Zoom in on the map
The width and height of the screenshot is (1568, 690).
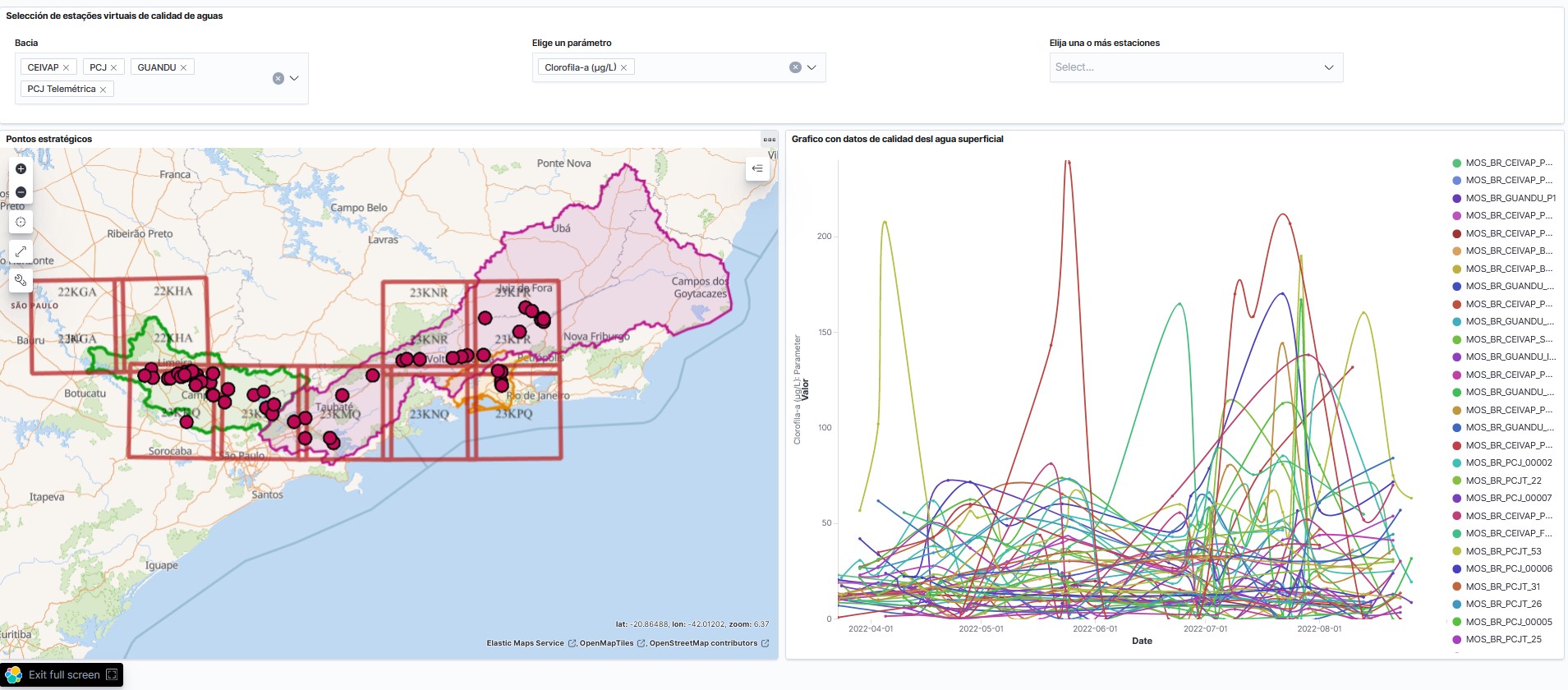21,169
